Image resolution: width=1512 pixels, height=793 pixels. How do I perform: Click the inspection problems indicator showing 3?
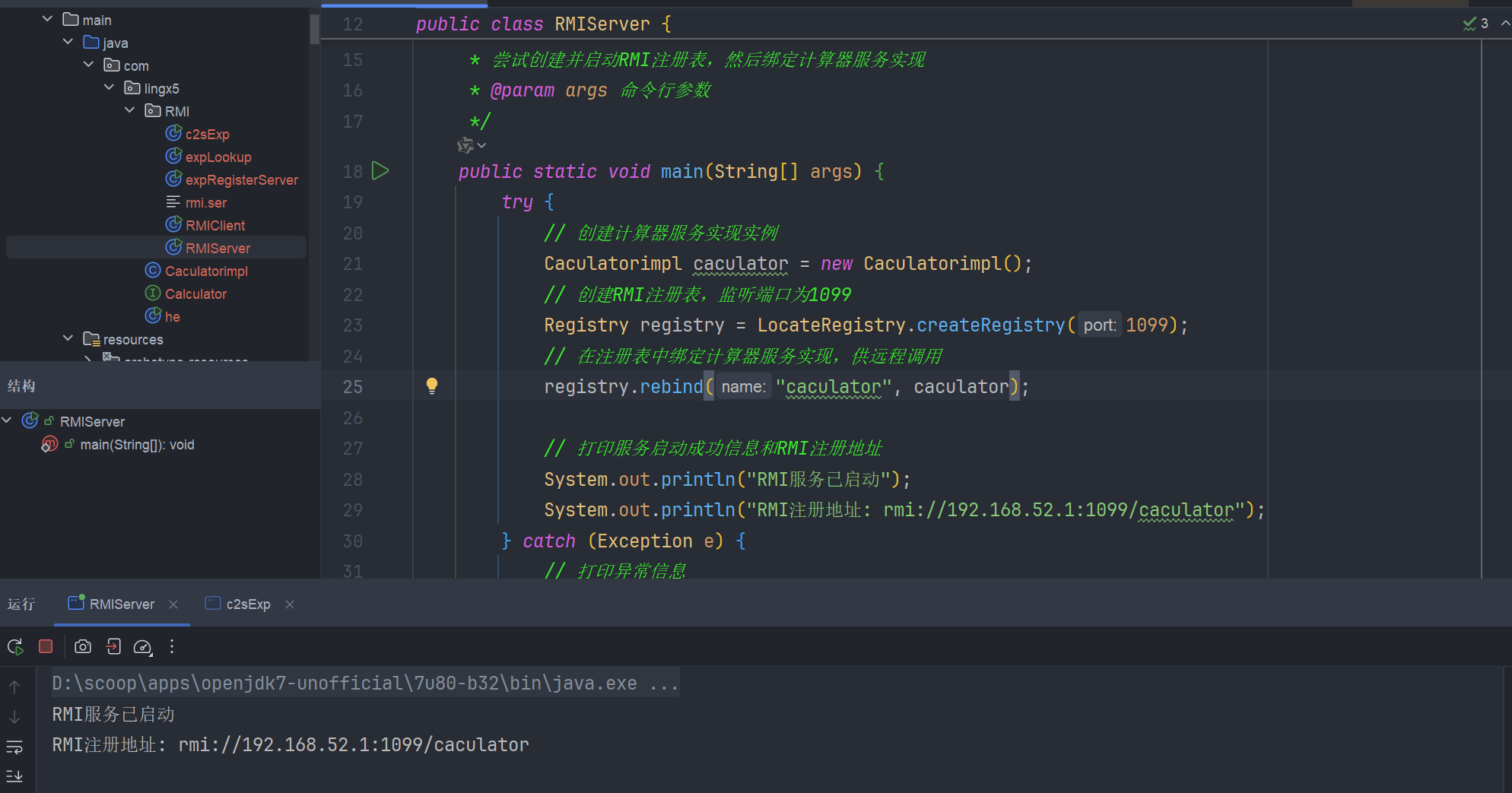1475,24
